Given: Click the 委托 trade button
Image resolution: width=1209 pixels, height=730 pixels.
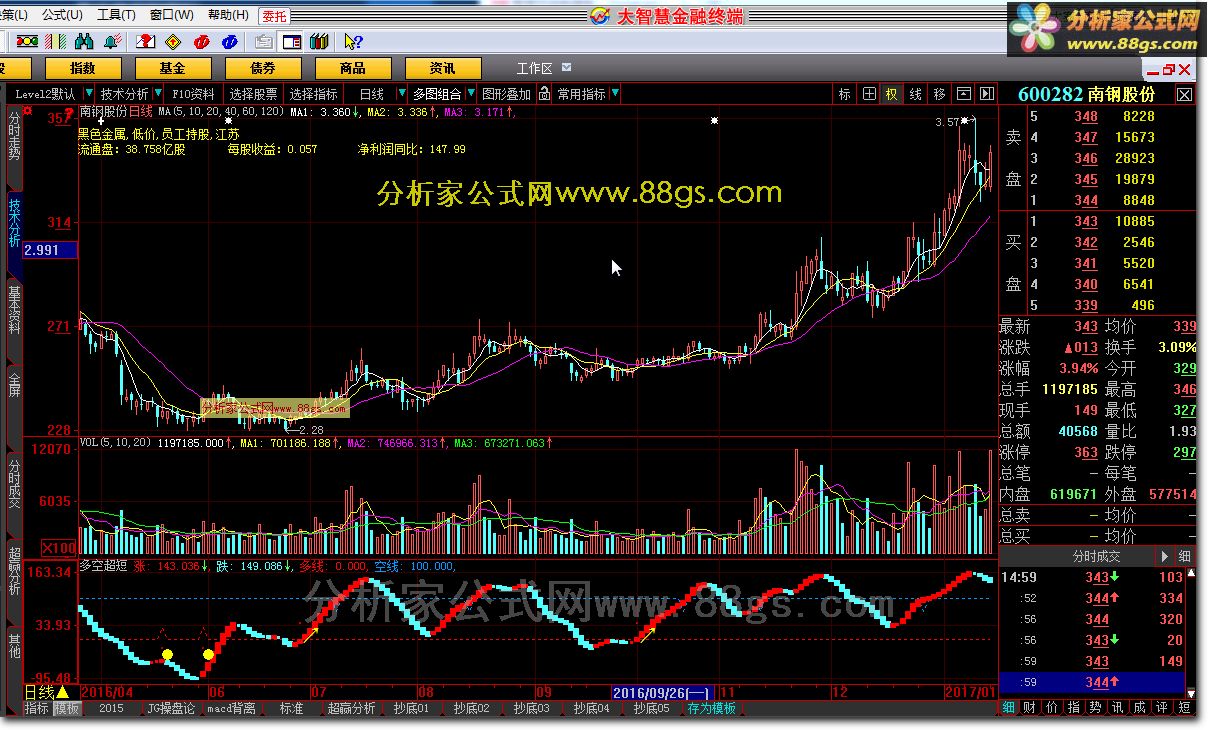Looking at the screenshot, I should coord(273,15).
